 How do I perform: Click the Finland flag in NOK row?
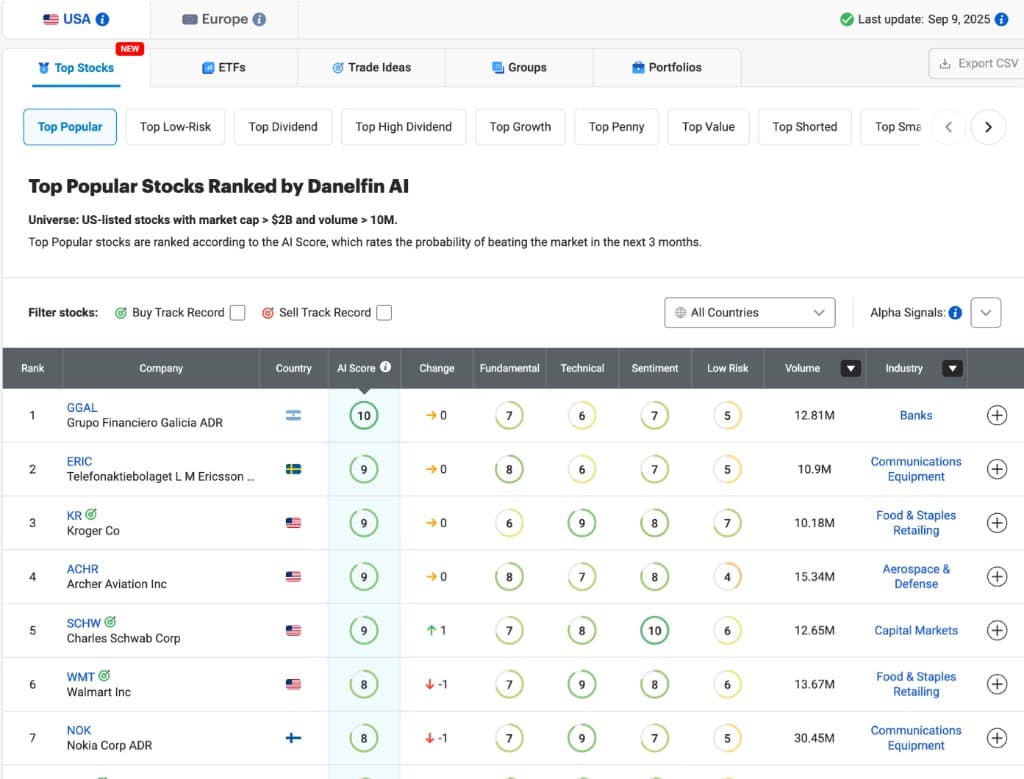[293, 738]
